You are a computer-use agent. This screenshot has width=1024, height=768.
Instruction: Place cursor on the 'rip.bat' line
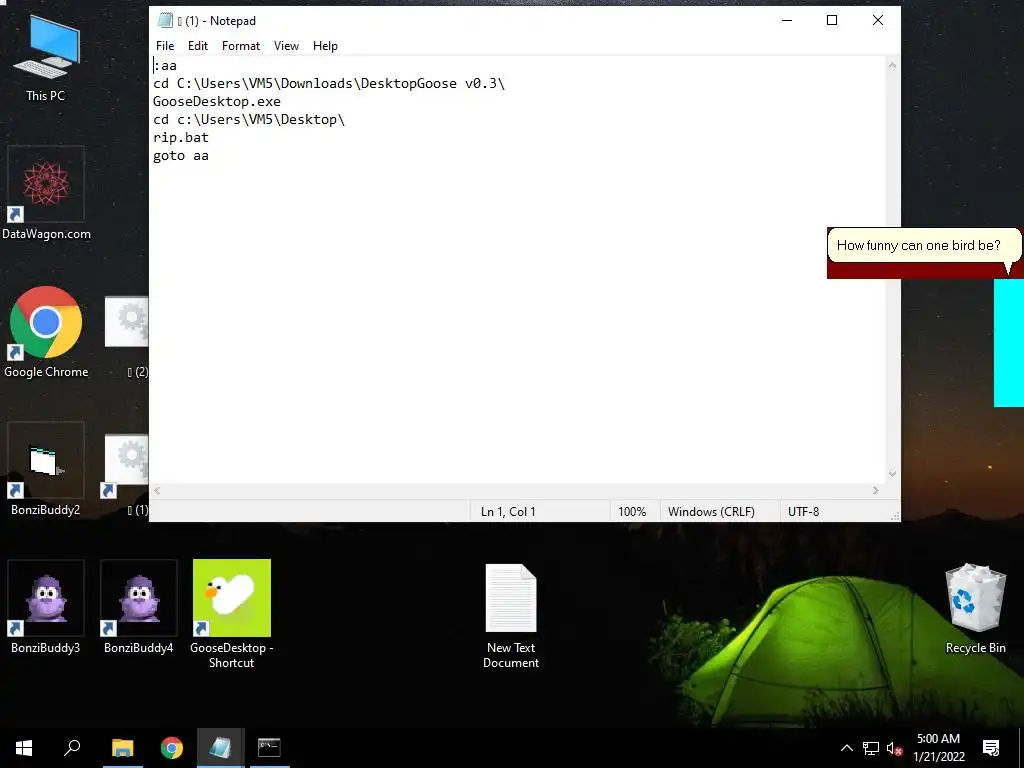[181, 138]
